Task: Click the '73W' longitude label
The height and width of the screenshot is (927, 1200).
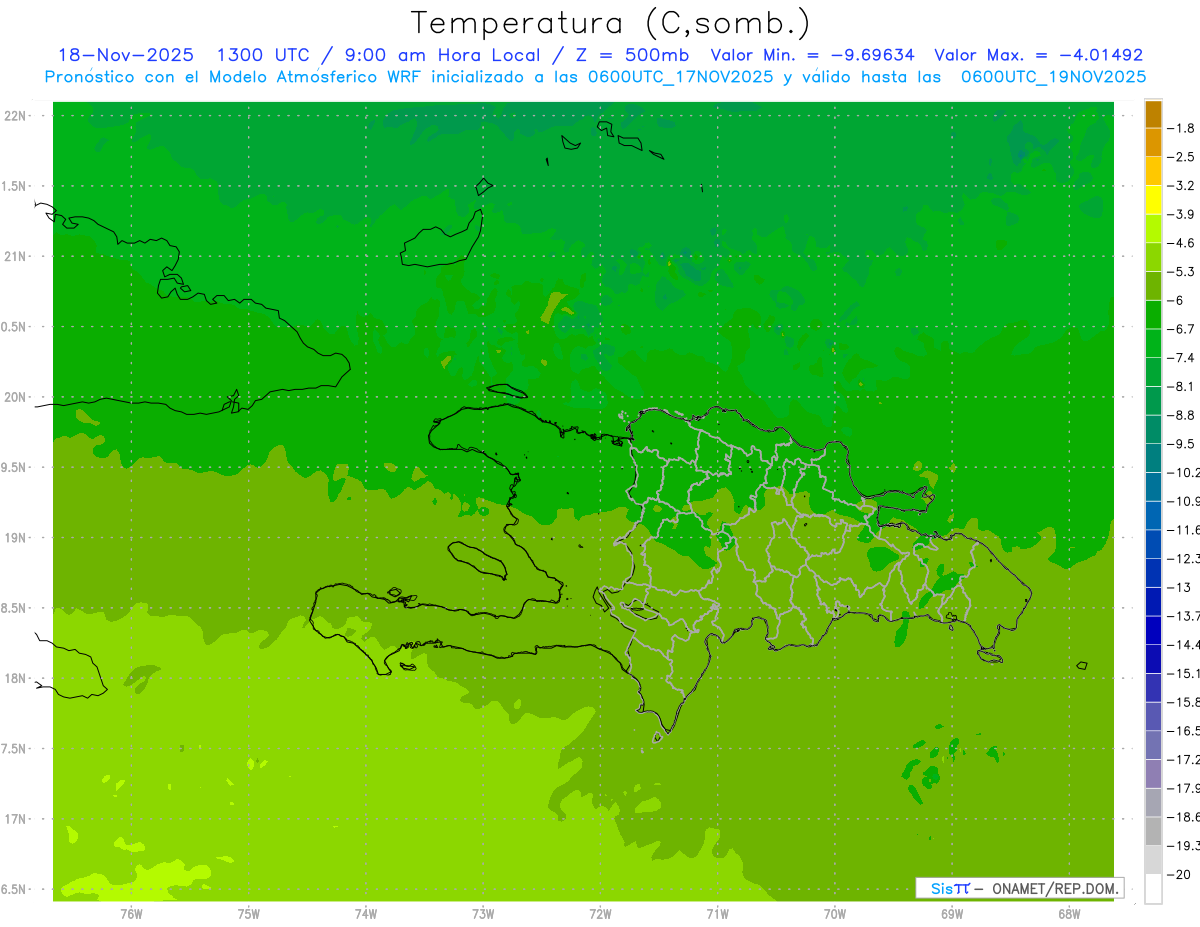Action: click(x=483, y=914)
